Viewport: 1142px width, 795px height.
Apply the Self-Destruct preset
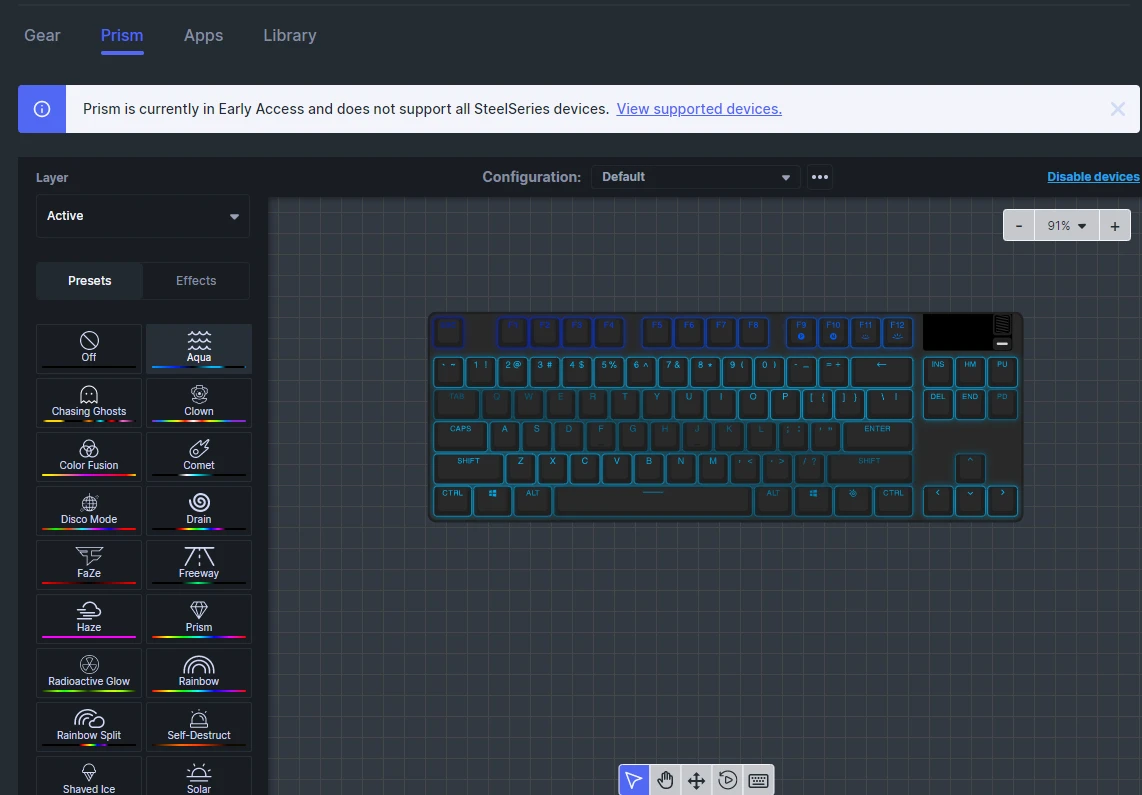(x=199, y=726)
